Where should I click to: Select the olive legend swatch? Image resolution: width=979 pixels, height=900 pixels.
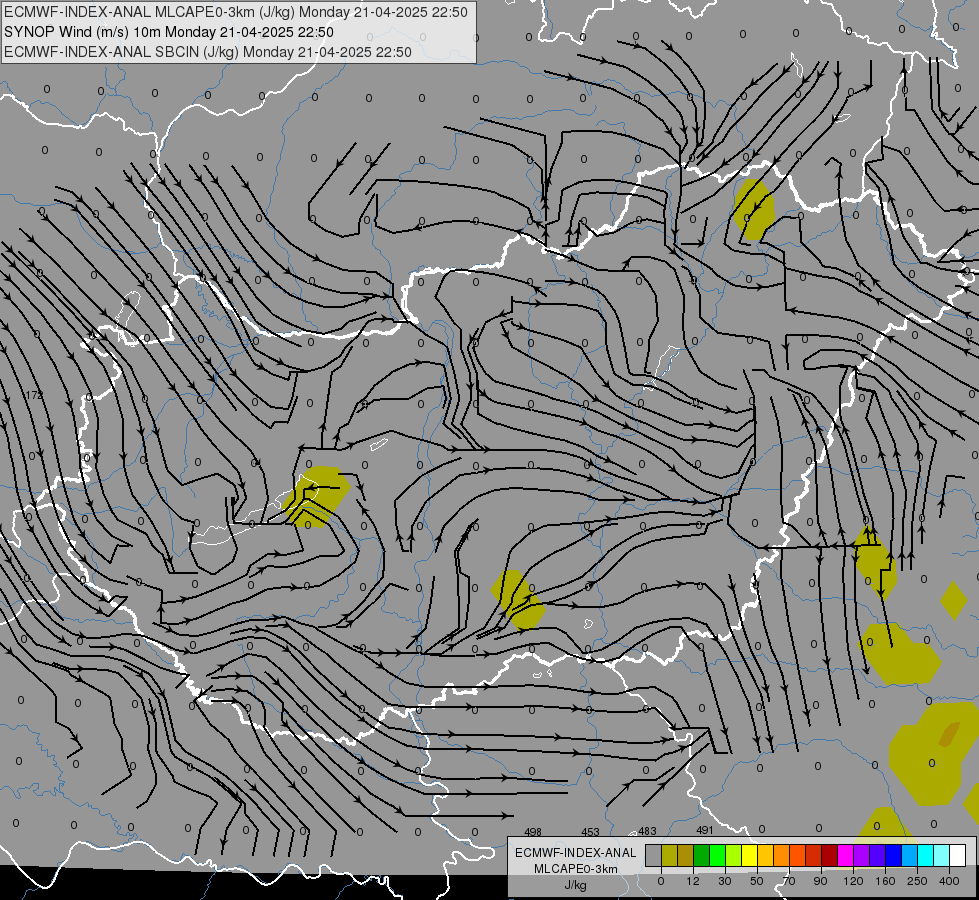coord(669,855)
